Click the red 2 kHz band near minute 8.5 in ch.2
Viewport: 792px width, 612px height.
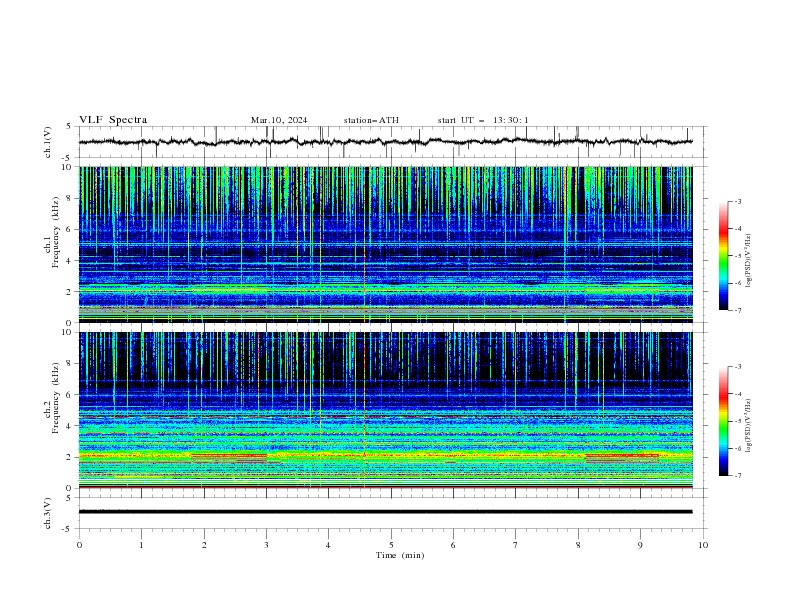pyautogui.click(x=622, y=456)
